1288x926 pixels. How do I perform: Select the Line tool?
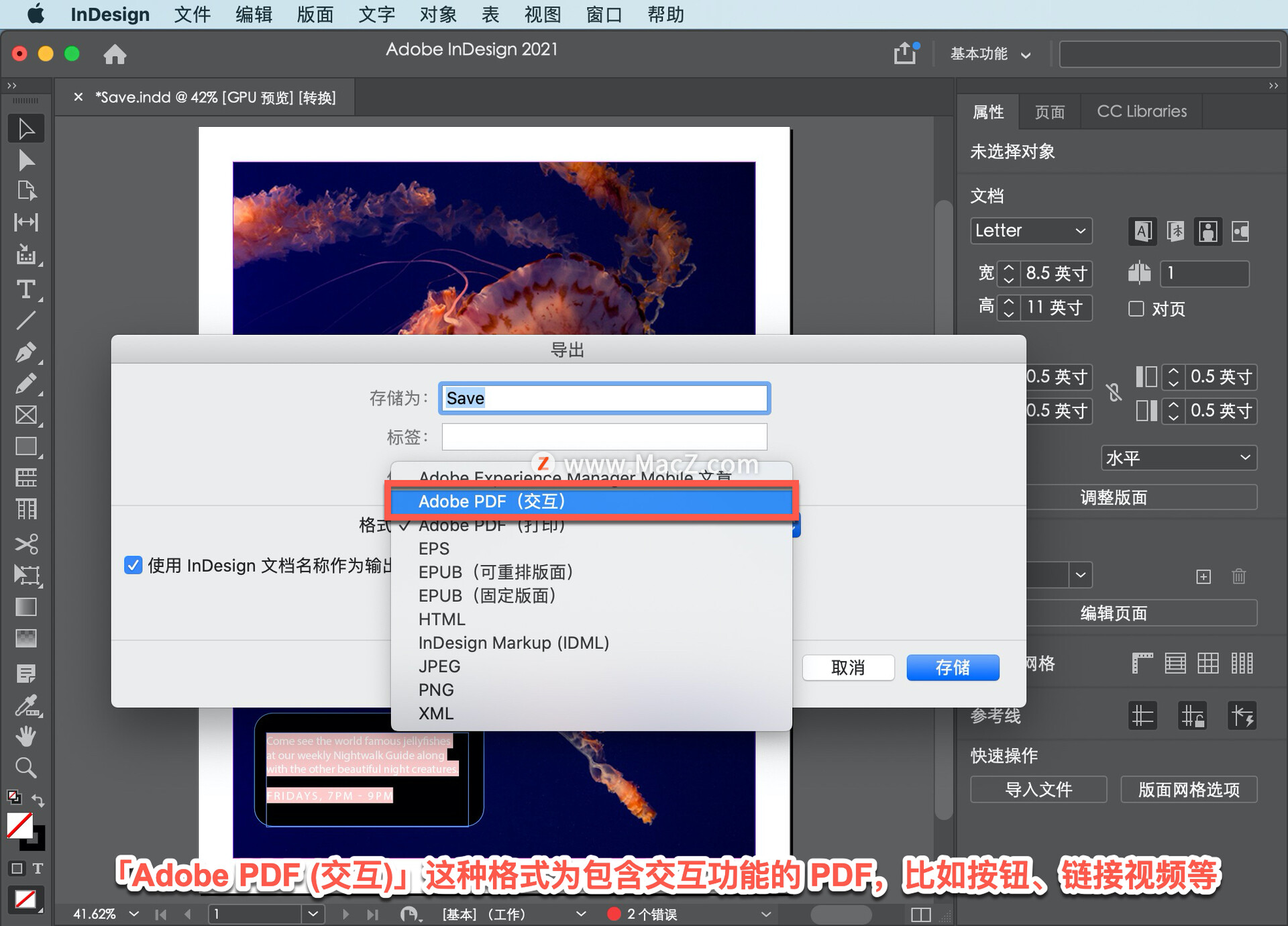[26, 321]
